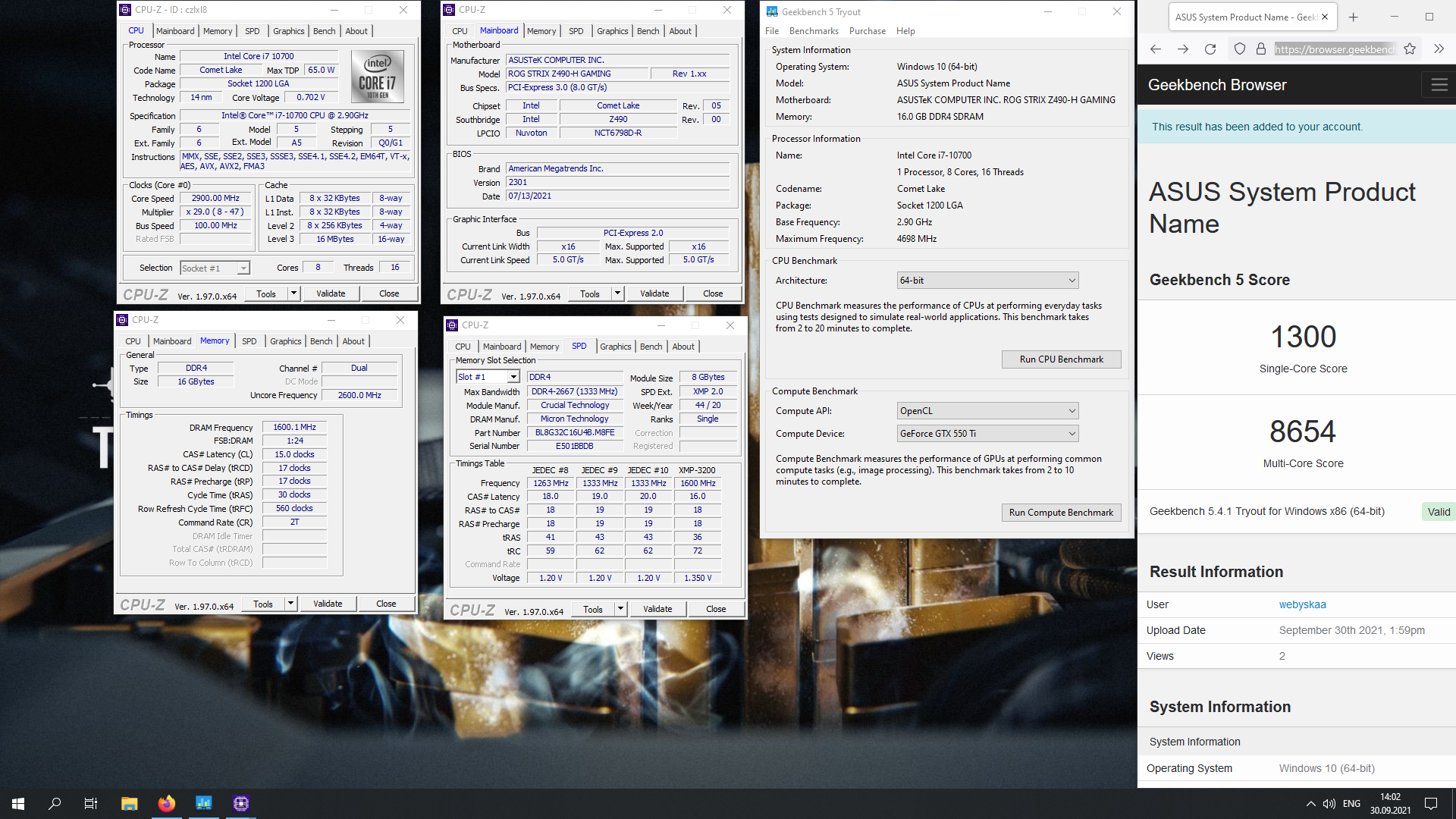
Task: Open Task View on taskbar
Action: 91,804
